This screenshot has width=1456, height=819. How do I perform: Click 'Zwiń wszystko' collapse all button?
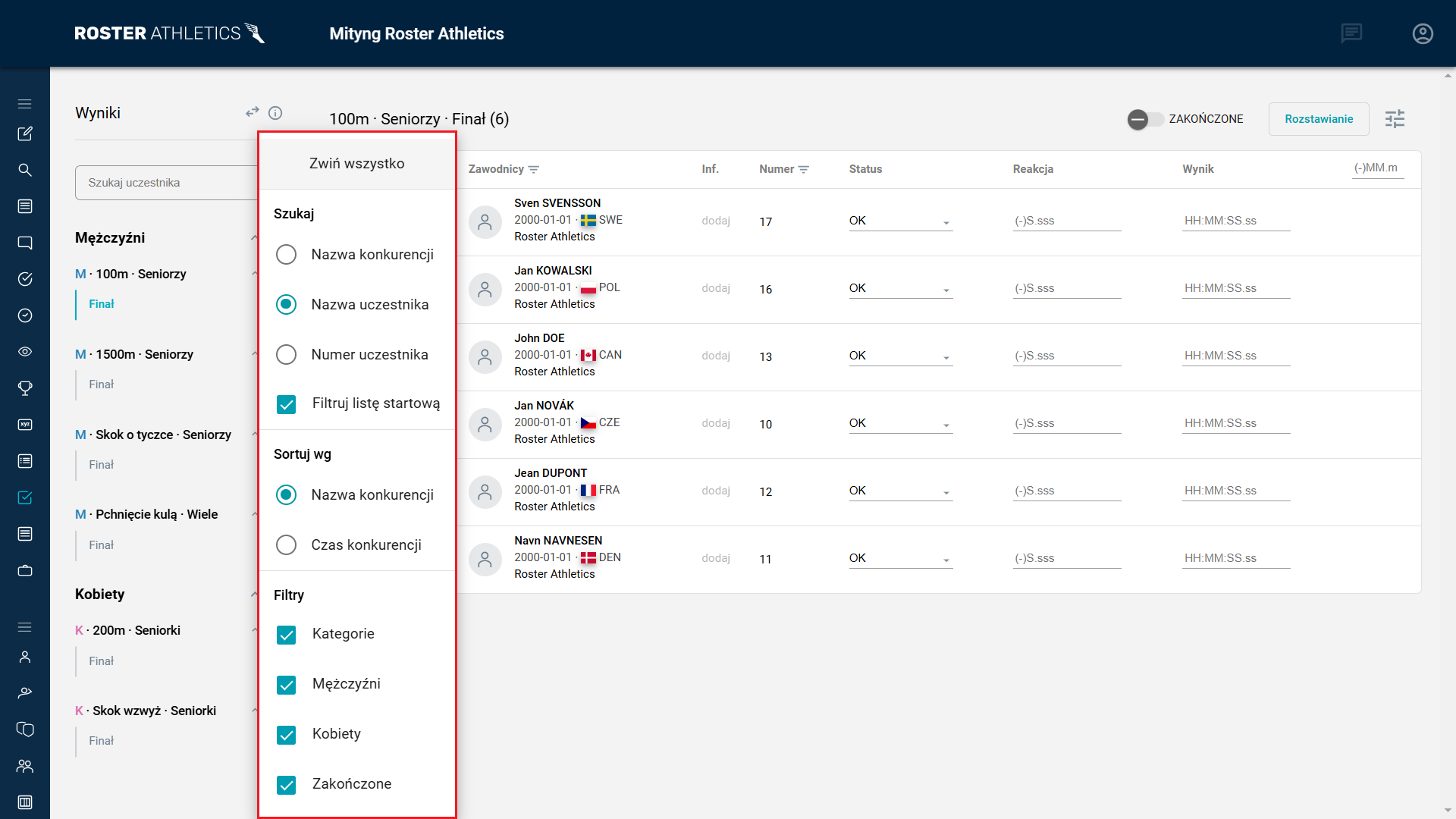356,164
